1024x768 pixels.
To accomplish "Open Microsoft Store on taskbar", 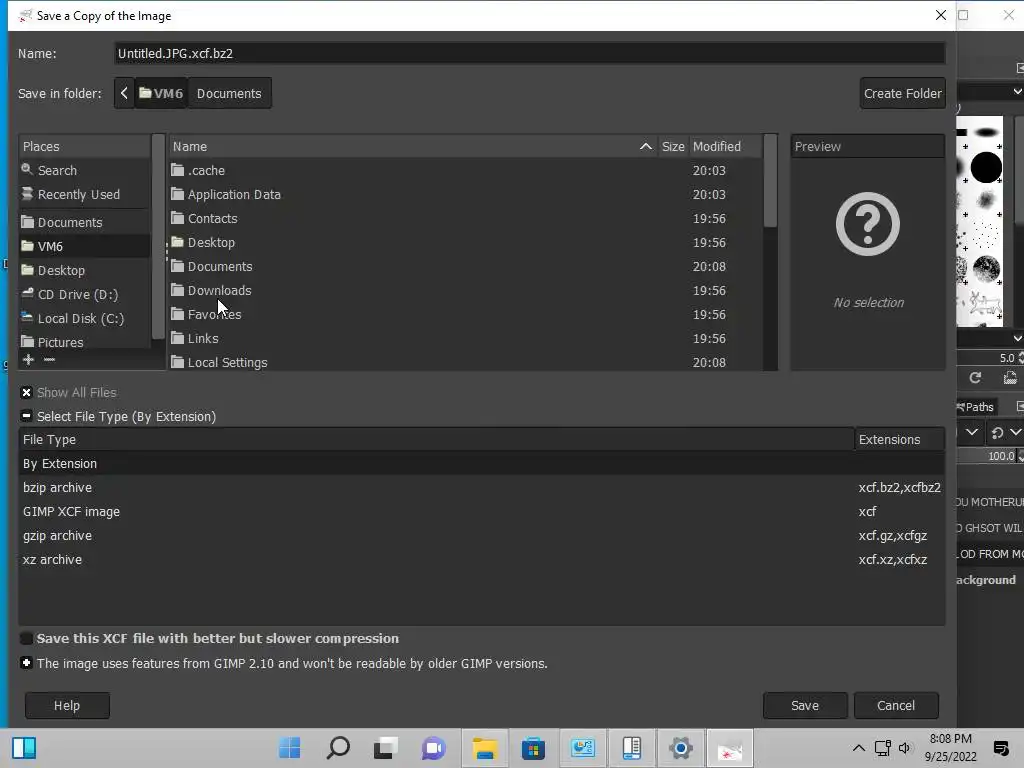I will click(533, 748).
